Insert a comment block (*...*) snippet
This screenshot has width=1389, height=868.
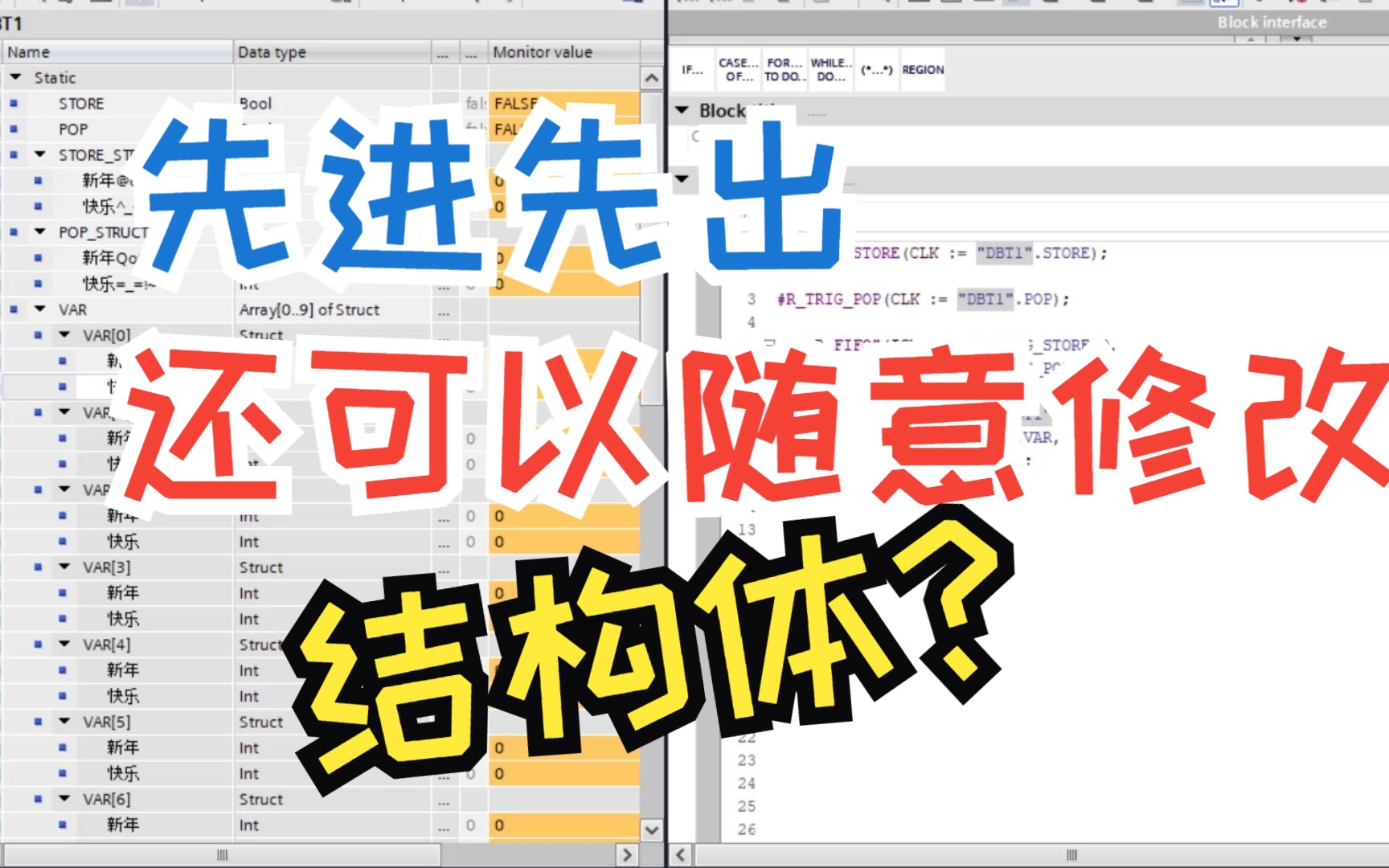click(877, 70)
